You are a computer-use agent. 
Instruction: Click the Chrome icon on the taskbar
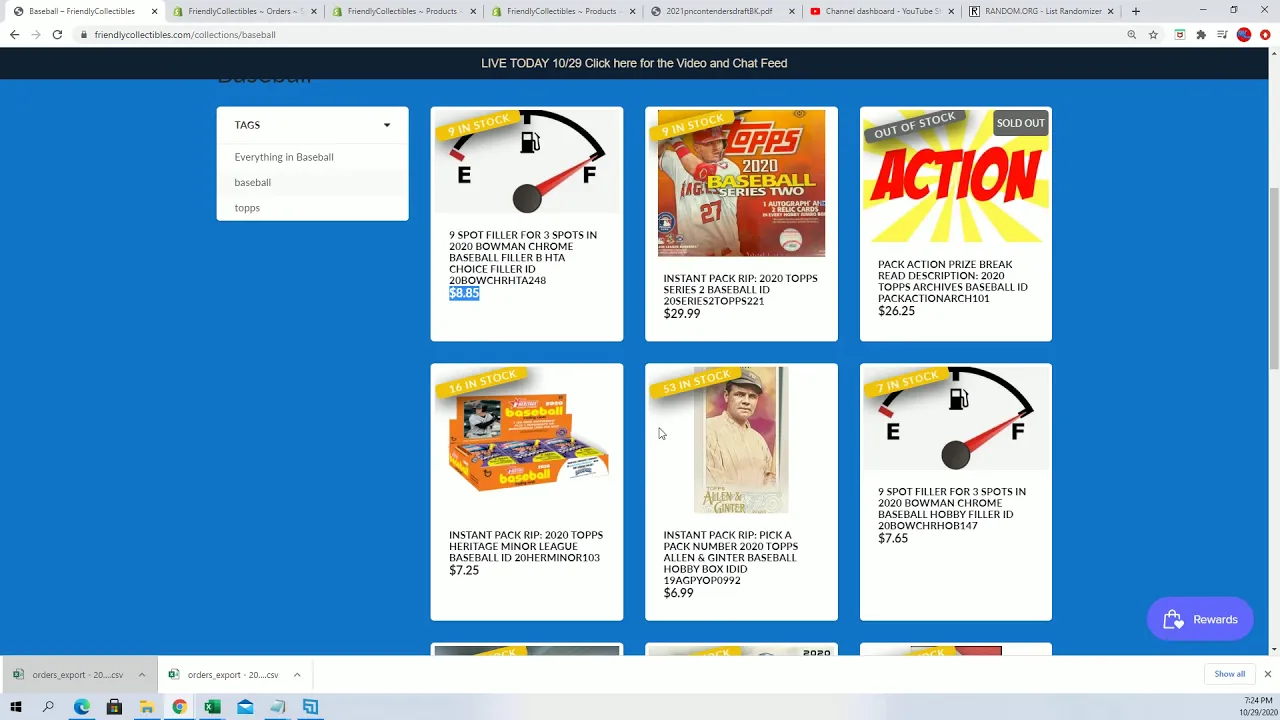(x=179, y=707)
